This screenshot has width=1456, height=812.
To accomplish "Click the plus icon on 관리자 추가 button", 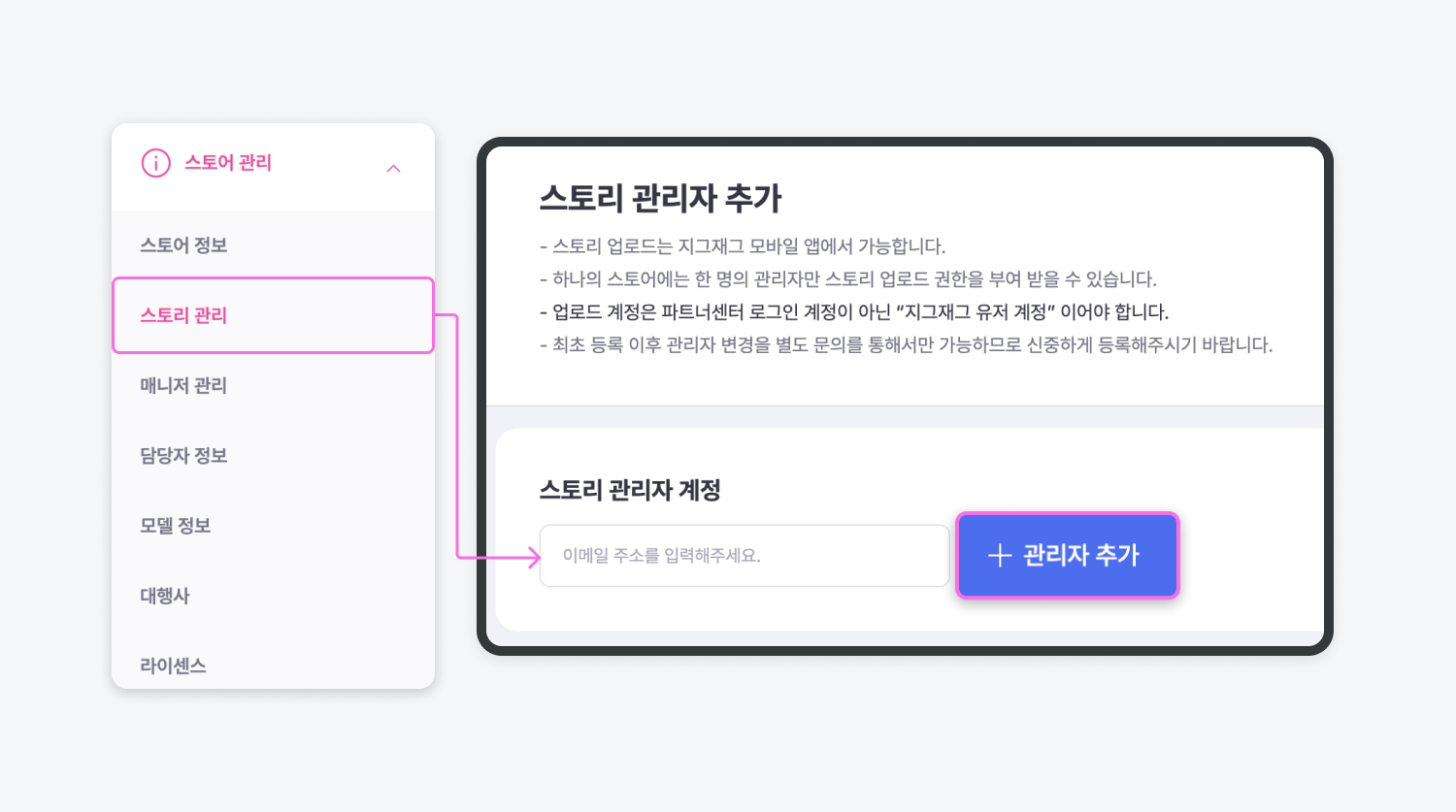I will 1000,555.
